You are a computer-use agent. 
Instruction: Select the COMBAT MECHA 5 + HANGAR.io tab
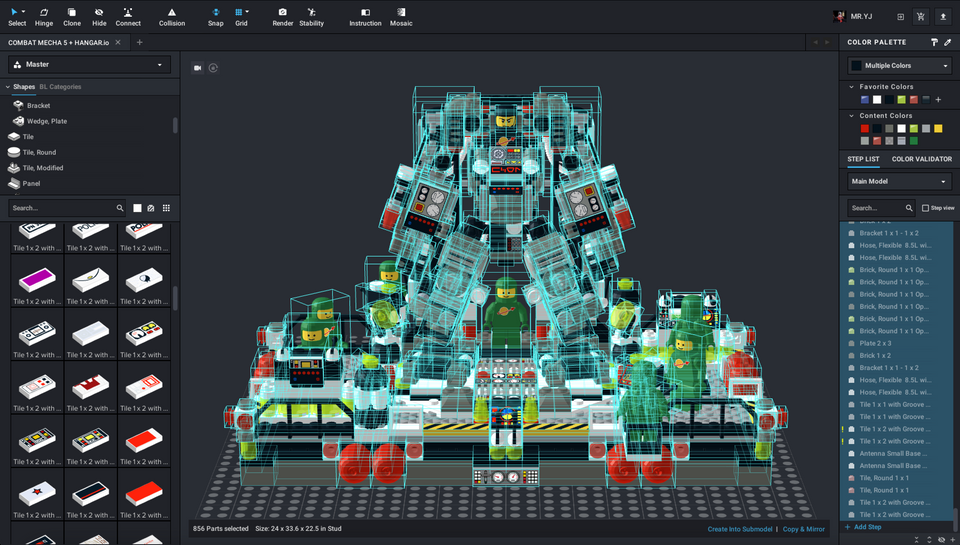point(58,42)
